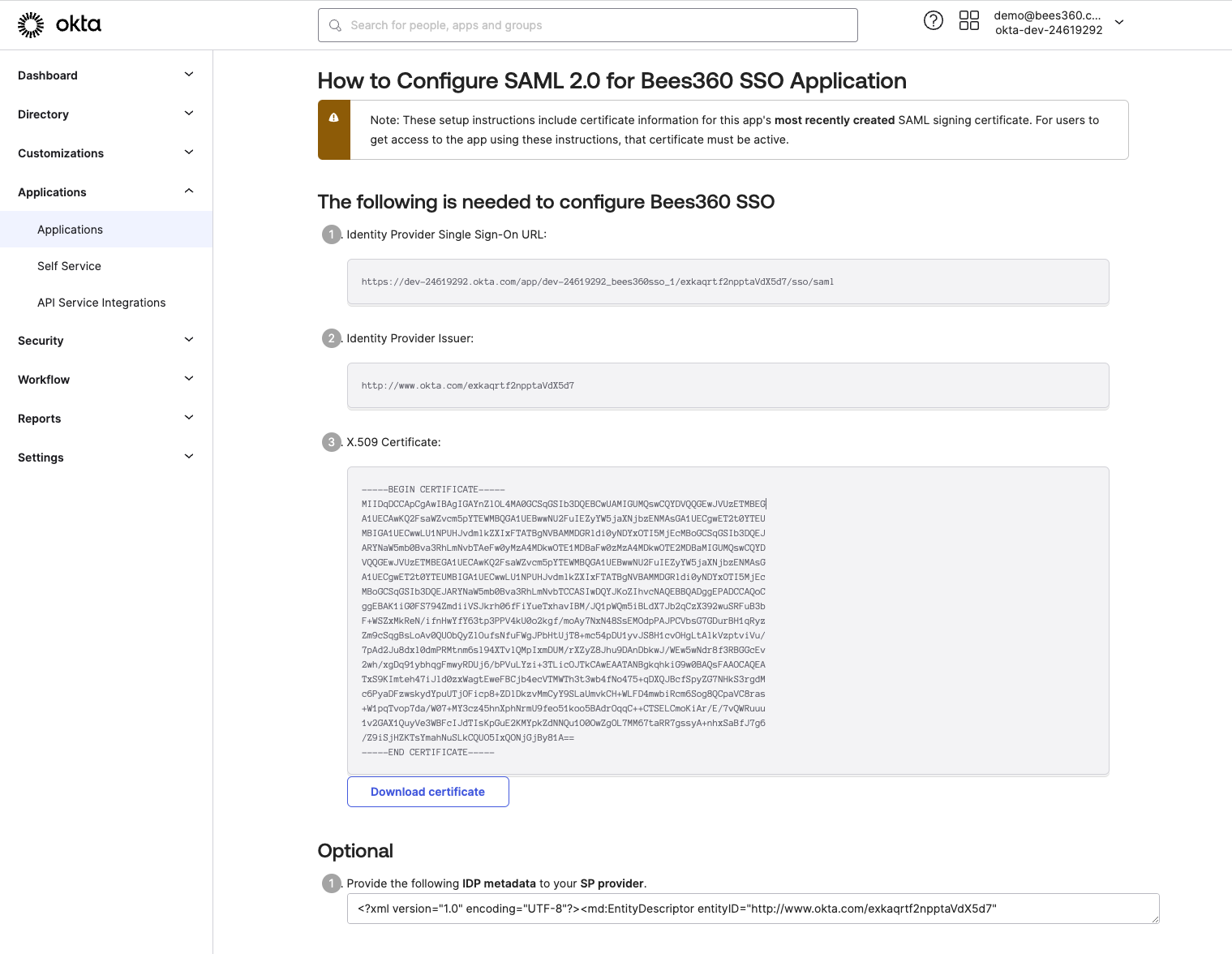Click the Identity Provider Issuer URL box
Screen dimensions: 1232x954
click(728, 385)
